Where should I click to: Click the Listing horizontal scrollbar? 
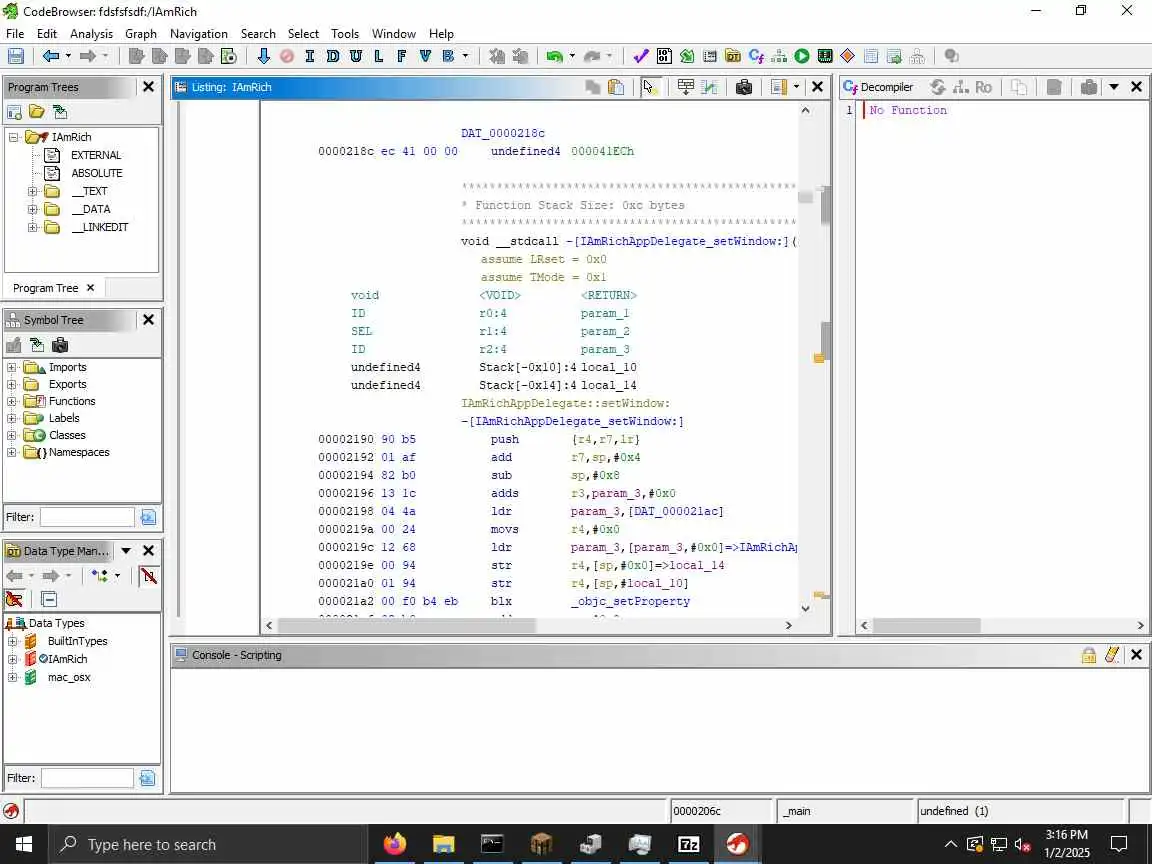(406, 625)
